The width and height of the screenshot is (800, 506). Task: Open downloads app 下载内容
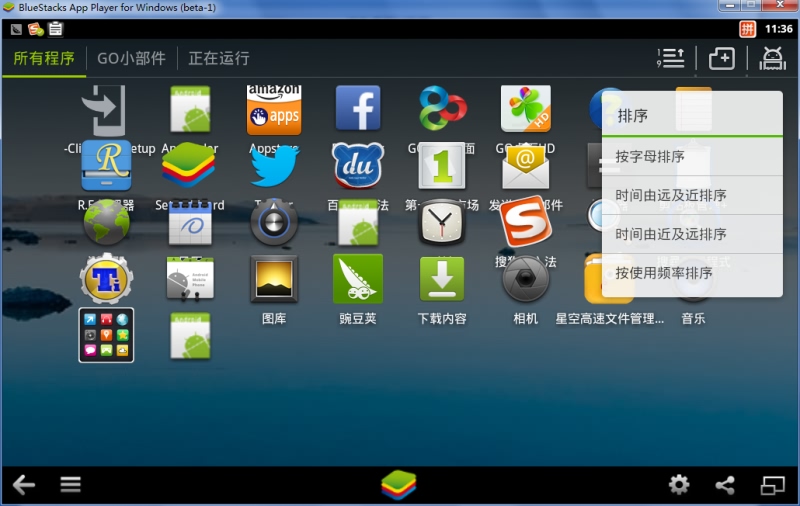tap(442, 279)
